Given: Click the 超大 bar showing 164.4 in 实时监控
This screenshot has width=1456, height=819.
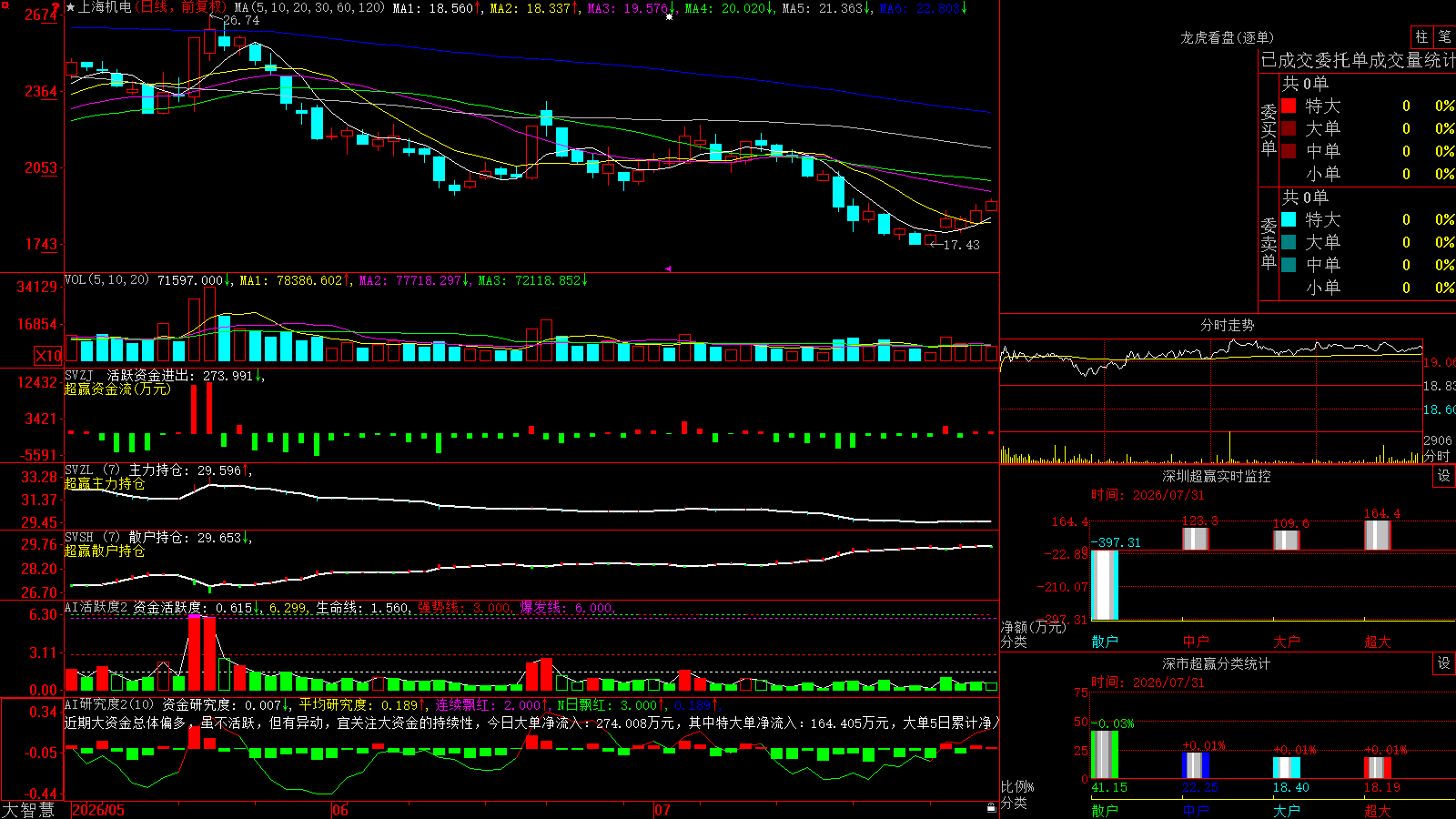Looking at the screenshot, I should click(1378, 535).
